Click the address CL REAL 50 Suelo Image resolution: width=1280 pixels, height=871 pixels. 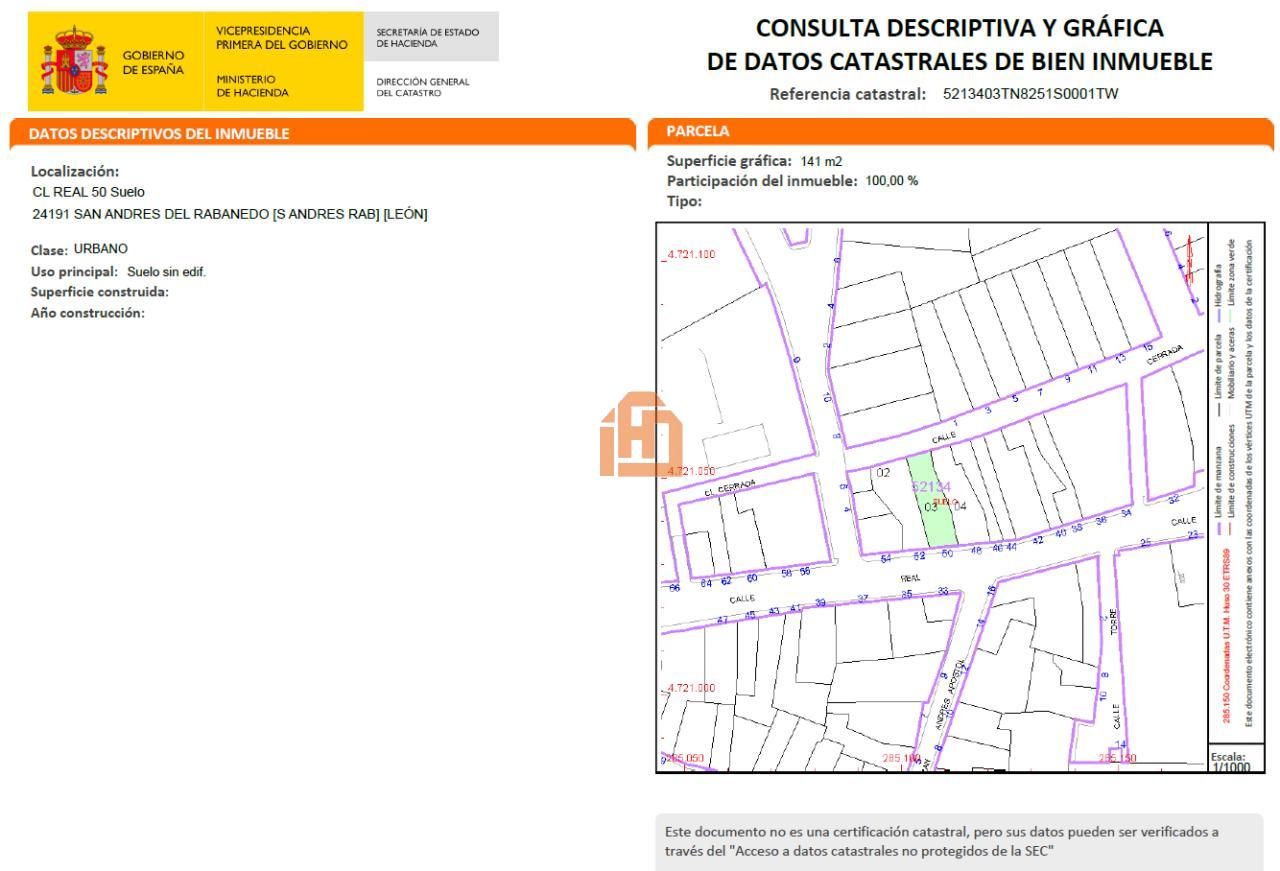tap(89, 191)
